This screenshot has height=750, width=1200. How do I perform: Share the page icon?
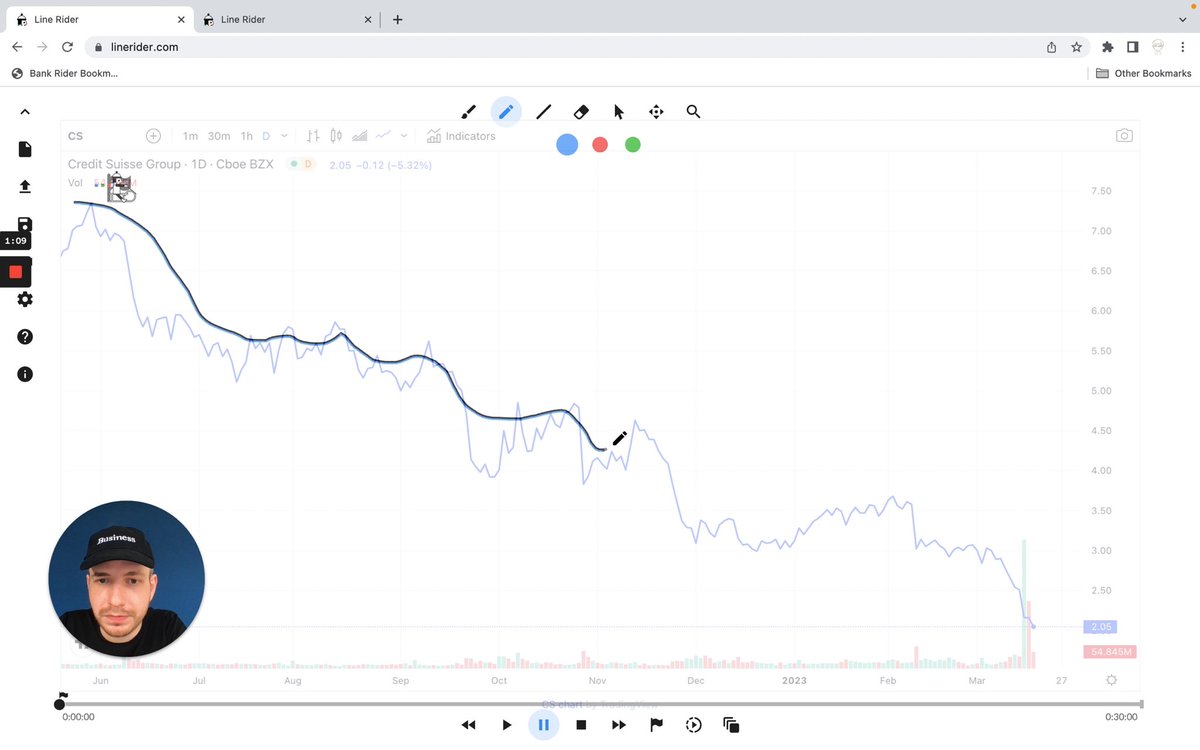point(1052,47)
